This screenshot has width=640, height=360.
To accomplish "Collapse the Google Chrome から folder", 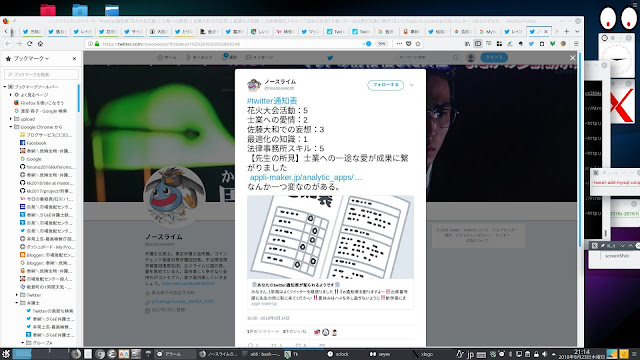I will click(11, 127).
